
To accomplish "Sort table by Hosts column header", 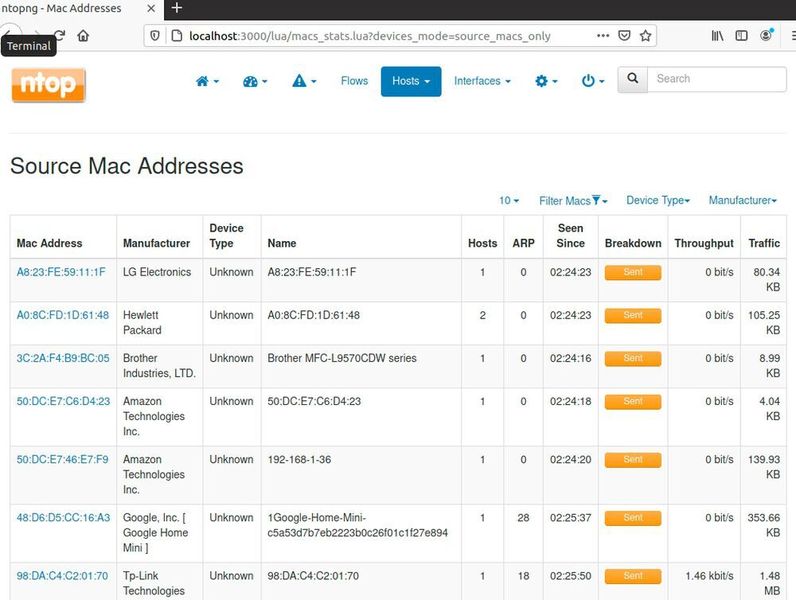I will pyautogui.click(x=482, y=243).
